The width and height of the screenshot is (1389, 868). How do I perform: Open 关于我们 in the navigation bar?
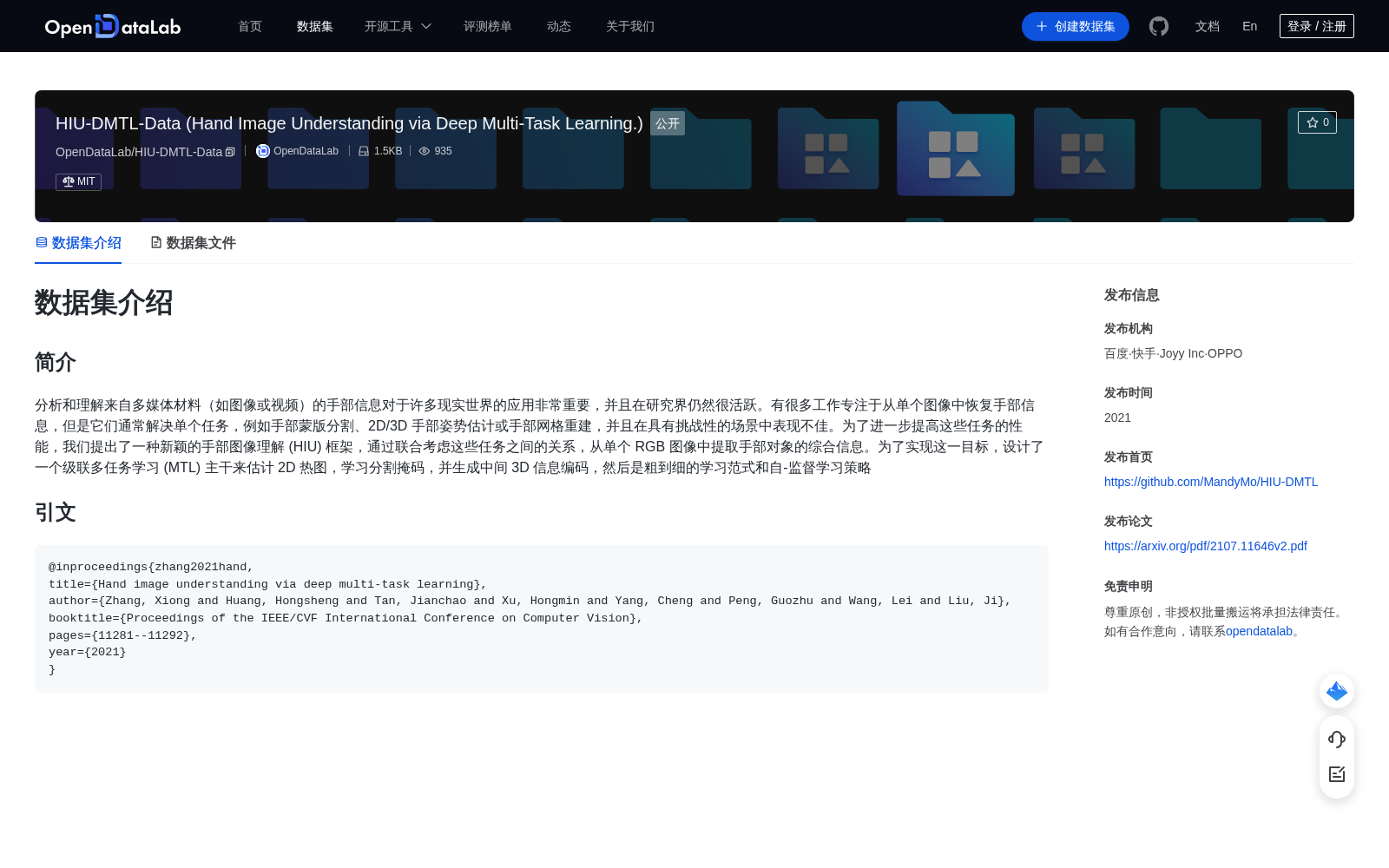630,26
